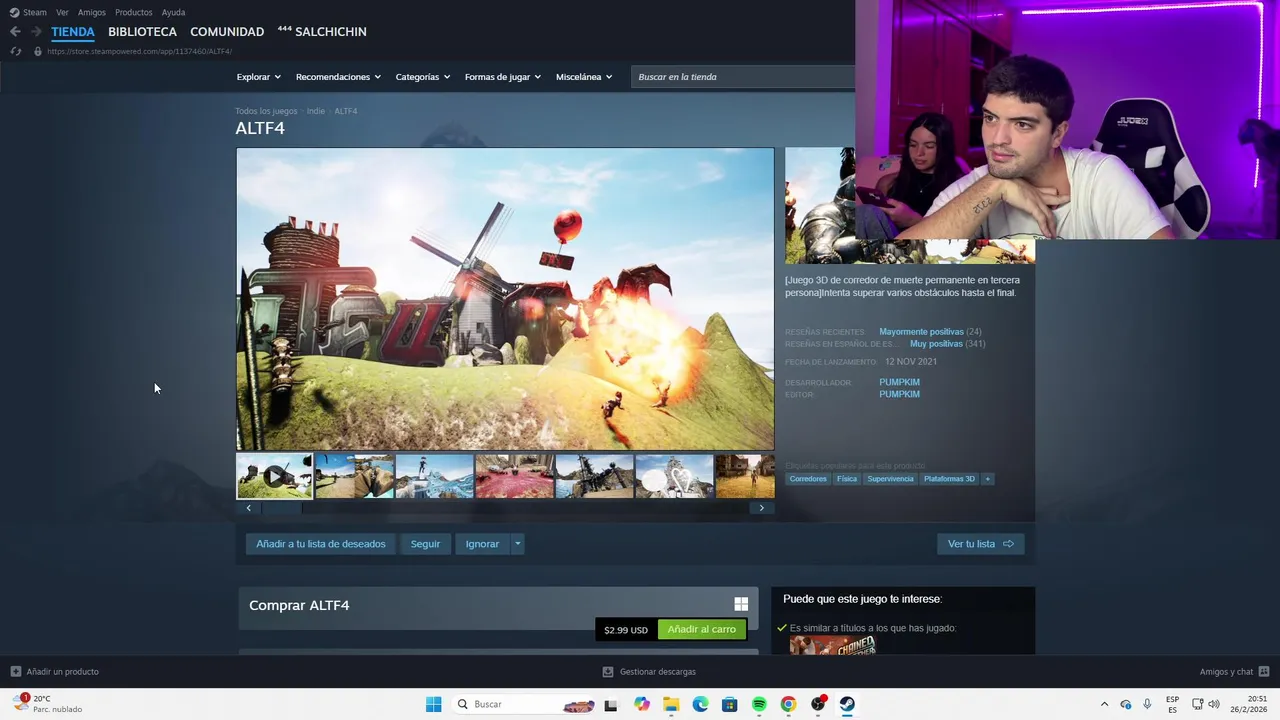Open Spotify from the taskbar
1280x720 pixels.
(759, 704)
